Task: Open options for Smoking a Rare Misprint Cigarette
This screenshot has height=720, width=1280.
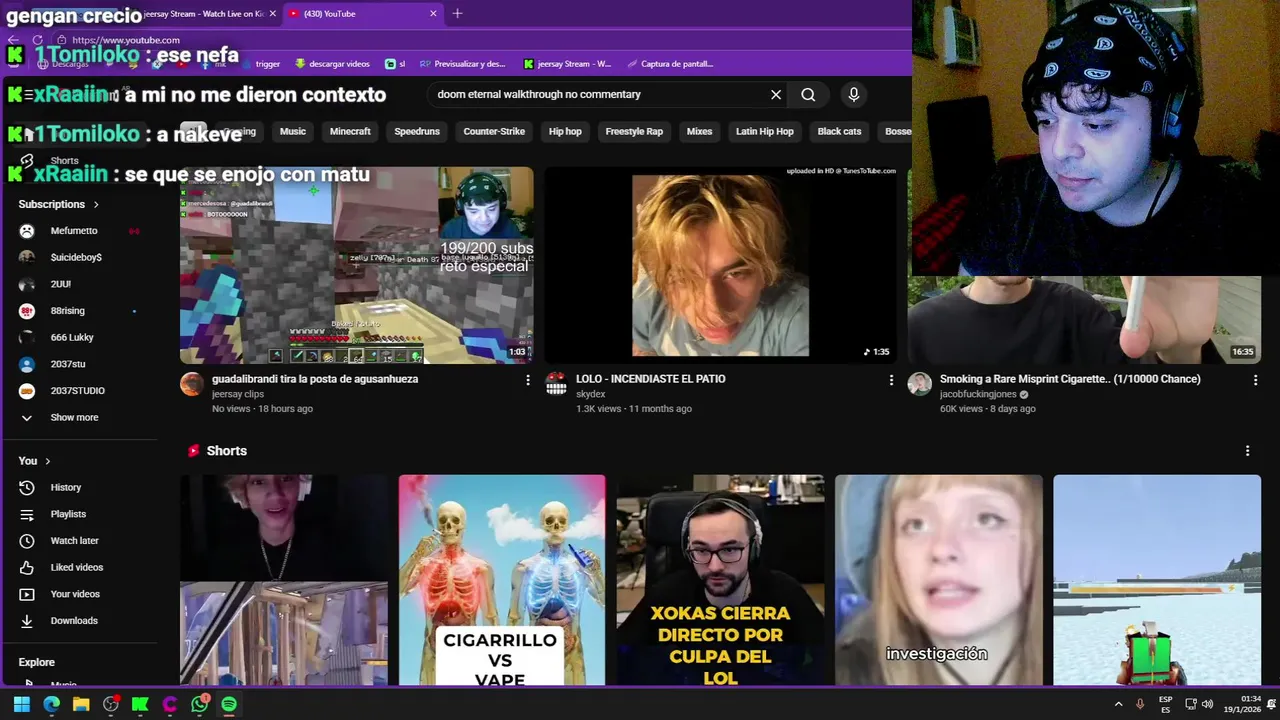Action: tap(1255, 380)
